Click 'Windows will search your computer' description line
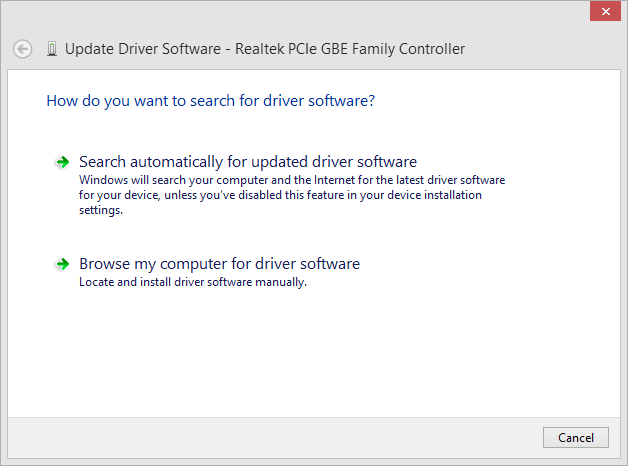This screenshot has height=466, width=628. click(x=291, y=180)
